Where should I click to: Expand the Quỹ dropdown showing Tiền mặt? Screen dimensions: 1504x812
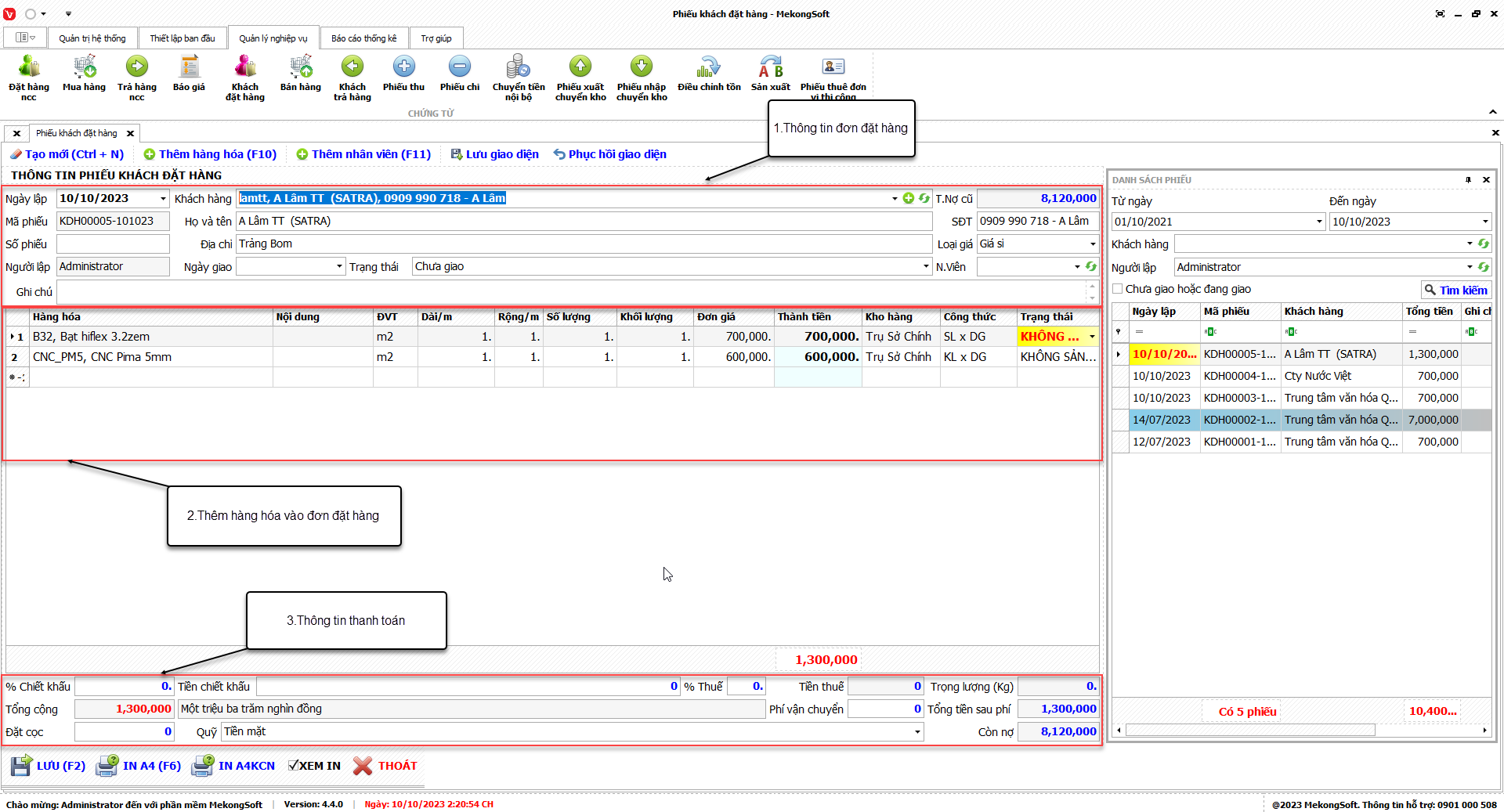(917, 732)
